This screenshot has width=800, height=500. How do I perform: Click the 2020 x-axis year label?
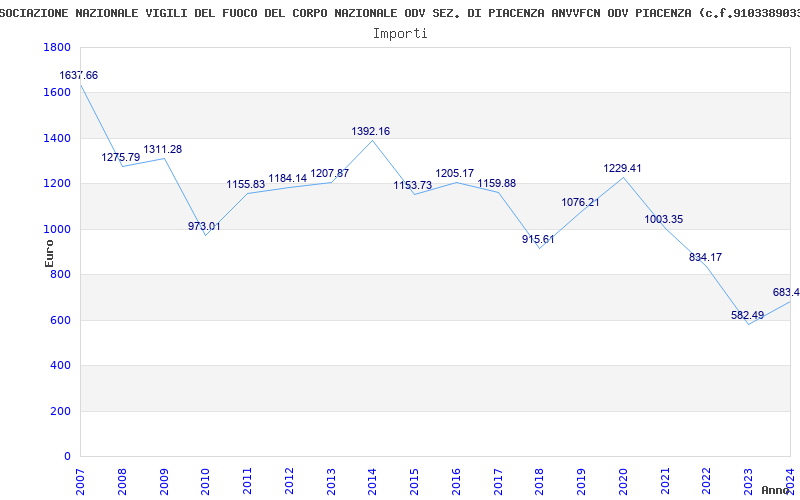(x=623, y=482)
